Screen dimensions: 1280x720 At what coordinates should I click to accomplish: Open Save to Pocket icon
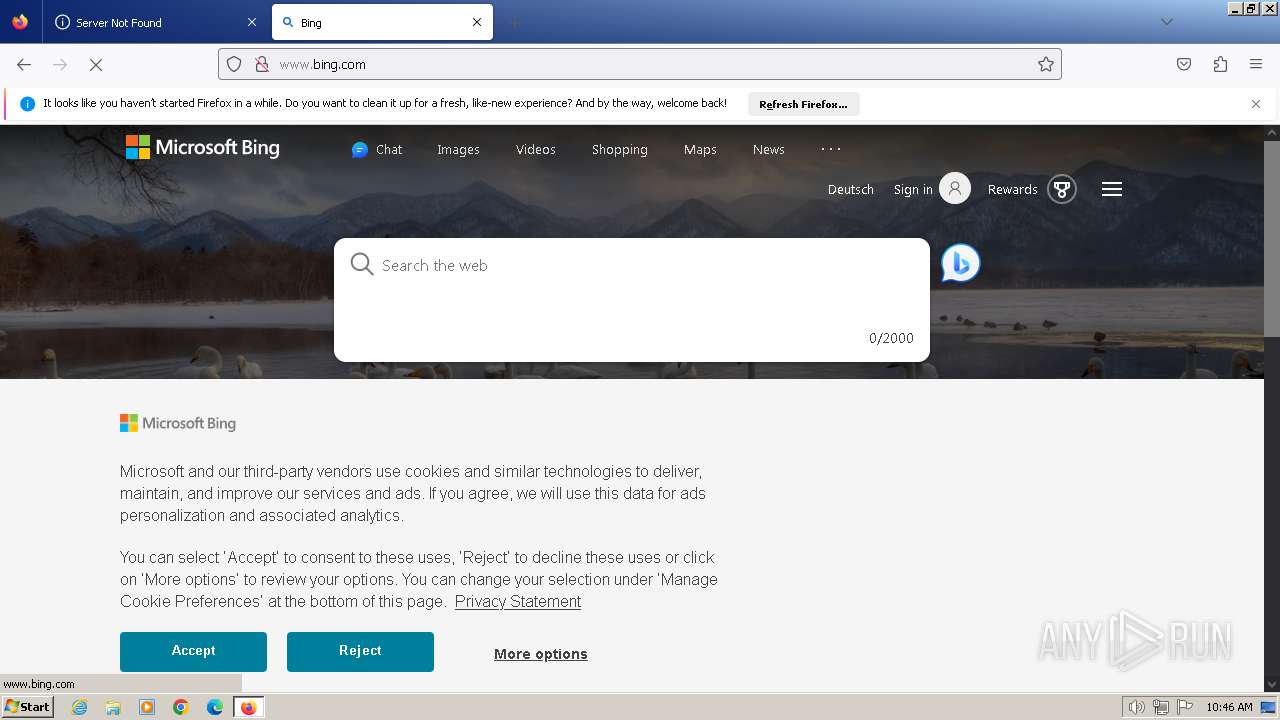point(1184,64)
